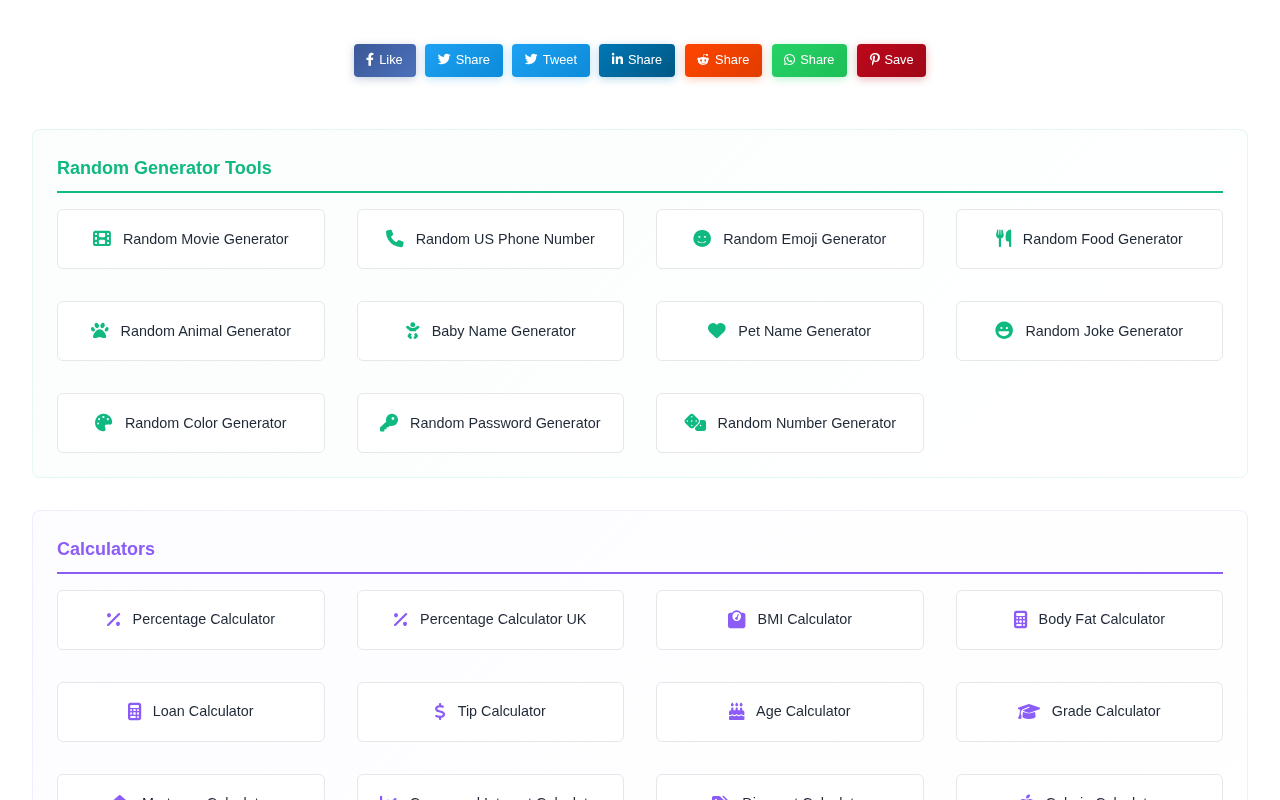Screen dimensions: 1280x800
Task: Share via the green WhatsApp button
Action: click(x=809, y=60)
